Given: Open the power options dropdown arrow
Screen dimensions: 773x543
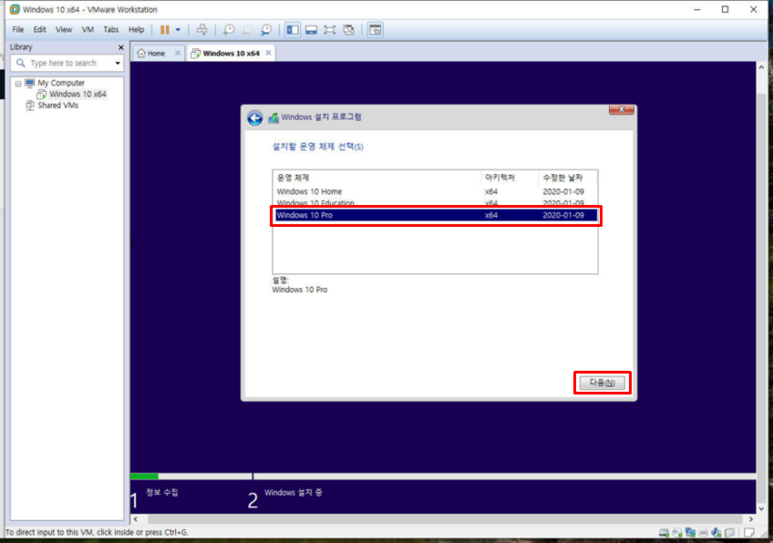Looking at the screenshot, I should point(178,30).
